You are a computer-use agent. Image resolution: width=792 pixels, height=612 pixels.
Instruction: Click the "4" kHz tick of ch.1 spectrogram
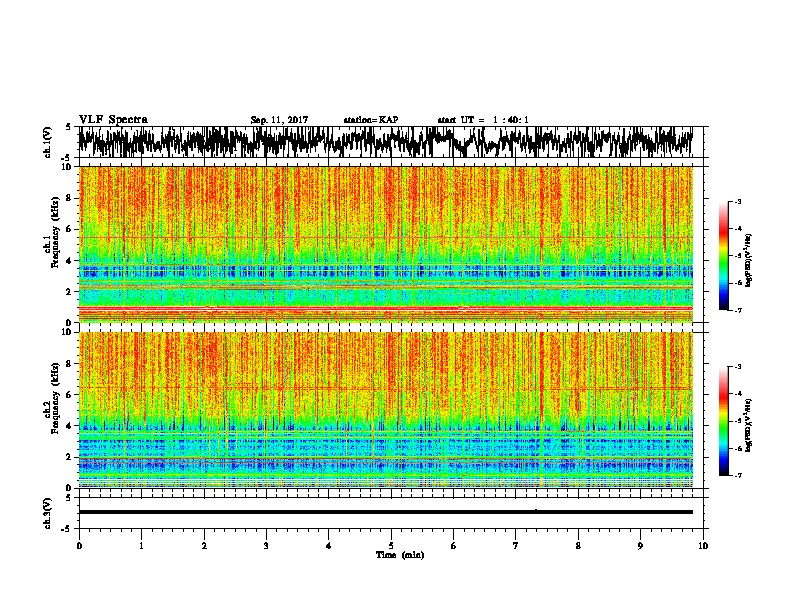[x=70, y=261]
